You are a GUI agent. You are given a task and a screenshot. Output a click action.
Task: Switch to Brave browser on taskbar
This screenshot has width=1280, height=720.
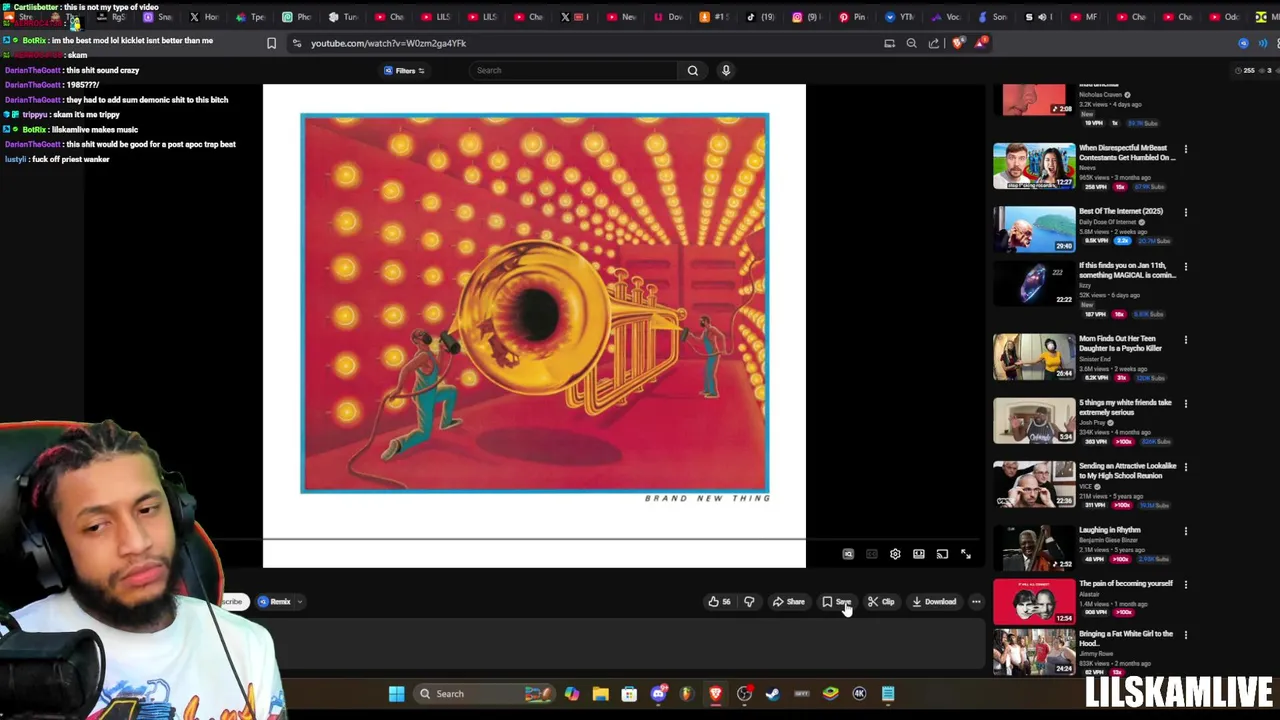click(715, 694)
